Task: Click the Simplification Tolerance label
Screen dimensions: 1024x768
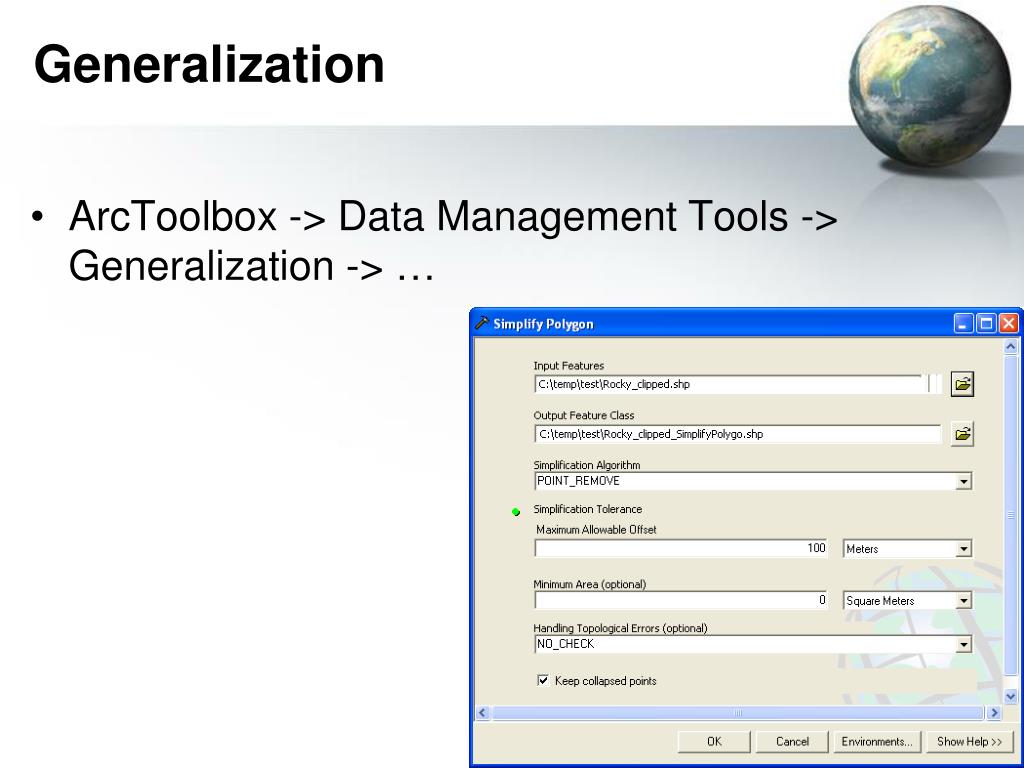Action: tap(587, 509)
